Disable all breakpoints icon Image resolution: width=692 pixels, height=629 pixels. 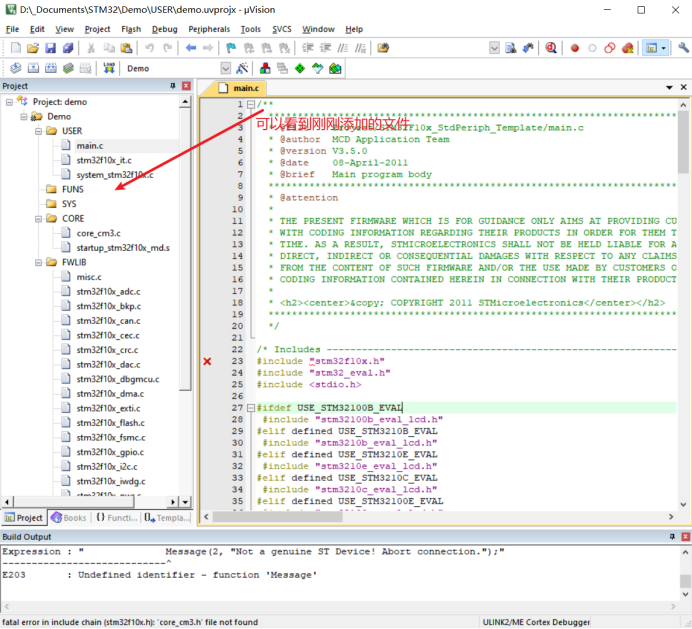(x=610, y=48)
